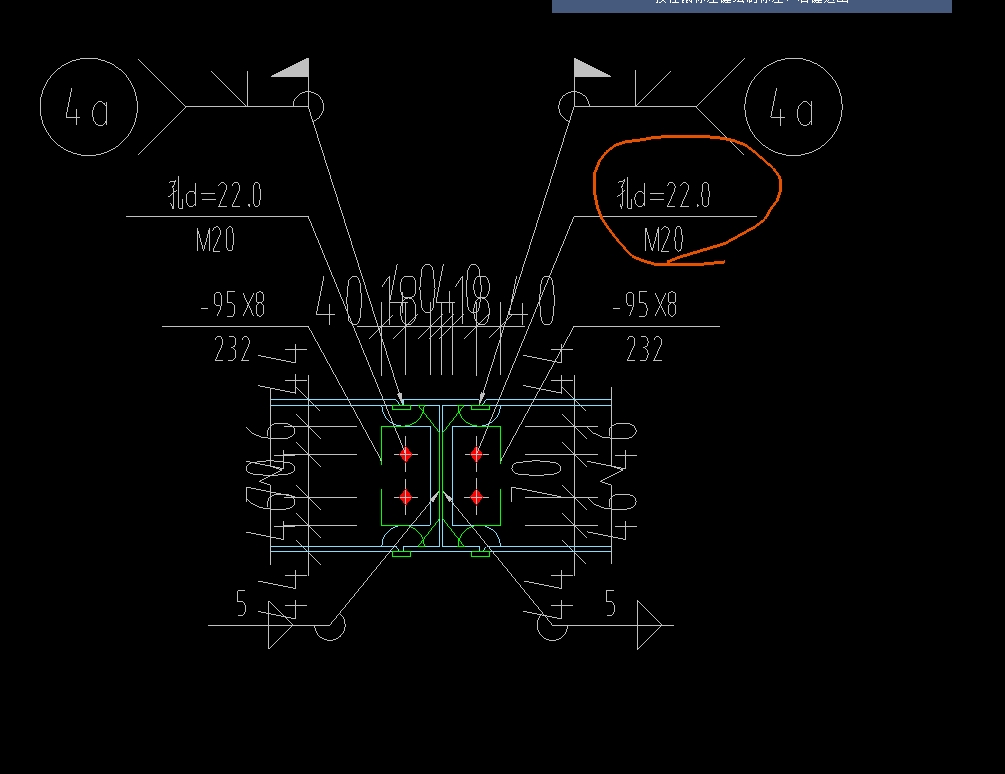1005x774 pixels.
Task: Click the right "232" length value
Action: click(x=644, y=349)
